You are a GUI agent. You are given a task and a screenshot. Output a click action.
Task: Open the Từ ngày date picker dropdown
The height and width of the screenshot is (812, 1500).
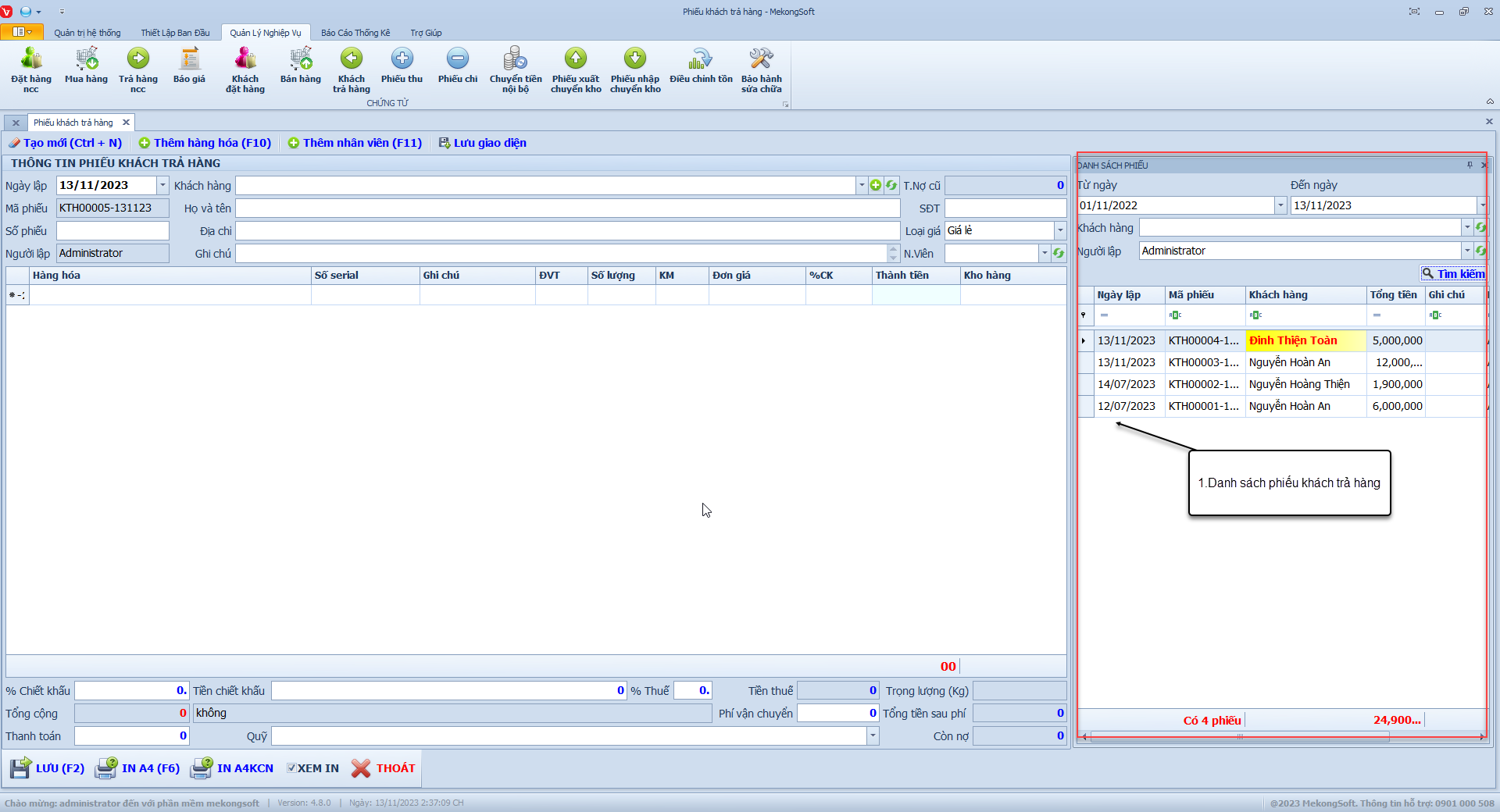tap(1280, 205)
